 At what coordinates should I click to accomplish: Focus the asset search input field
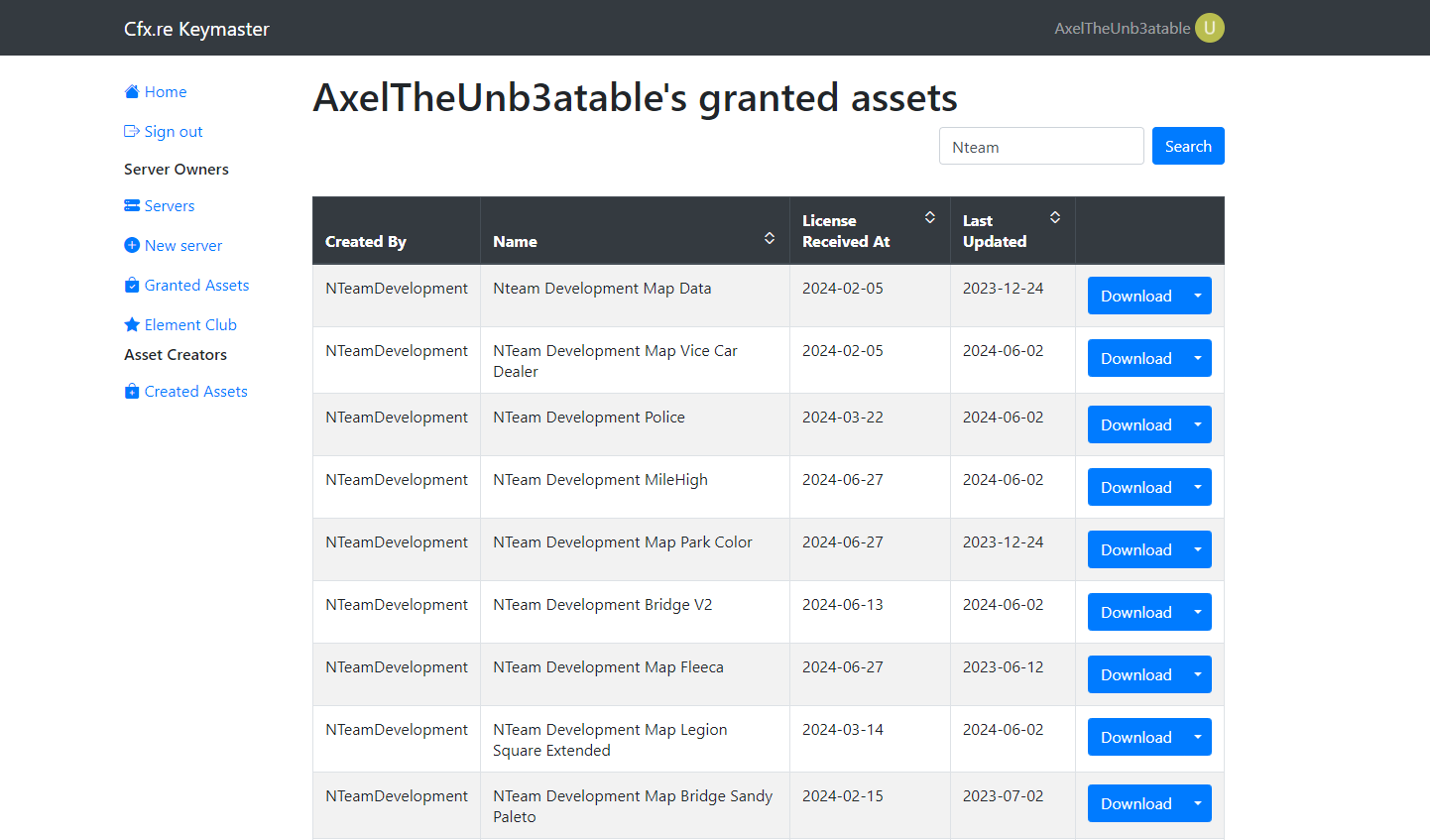1041,146
